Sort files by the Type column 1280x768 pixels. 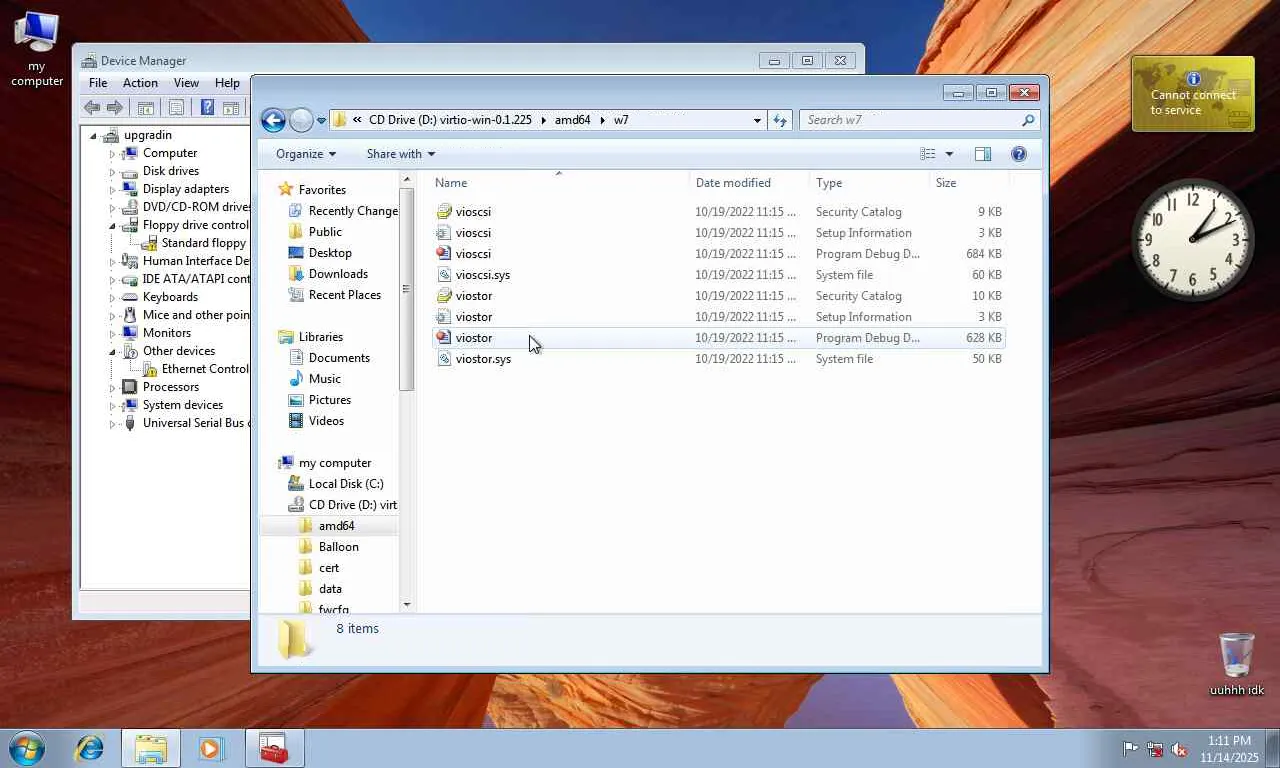tap(869, 183)
